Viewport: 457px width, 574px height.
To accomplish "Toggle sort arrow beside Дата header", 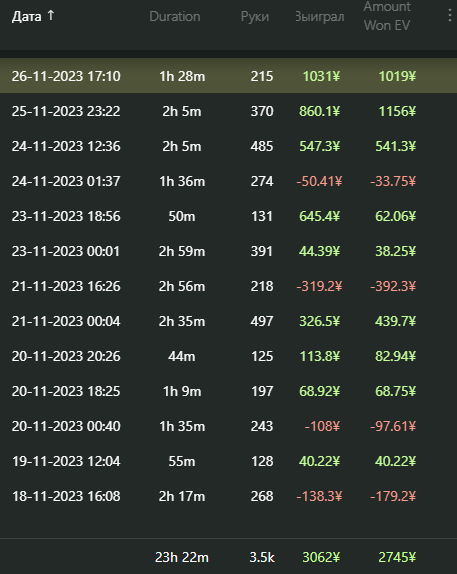I will (51, 15).
